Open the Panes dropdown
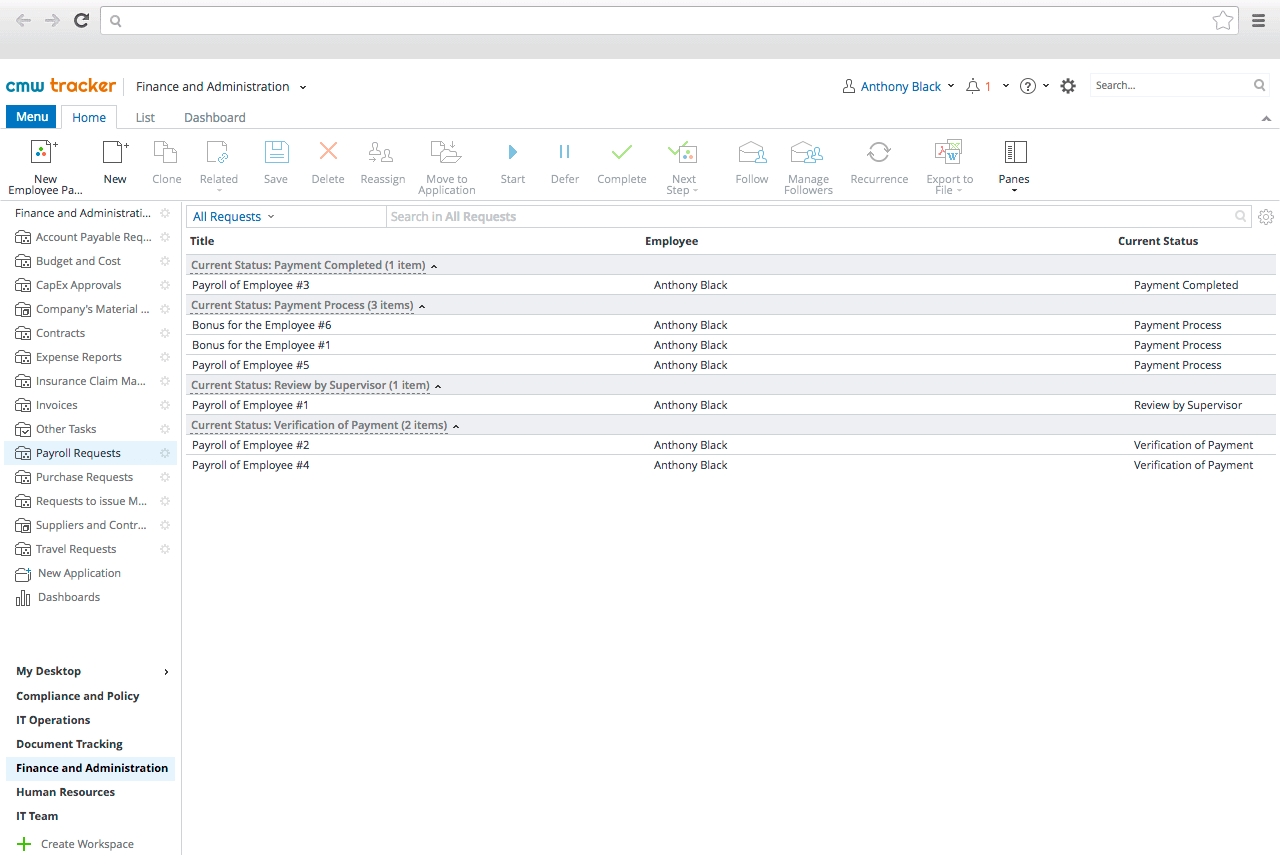The height and width of the screenshot is (859, 1280). pos(1014,166)
